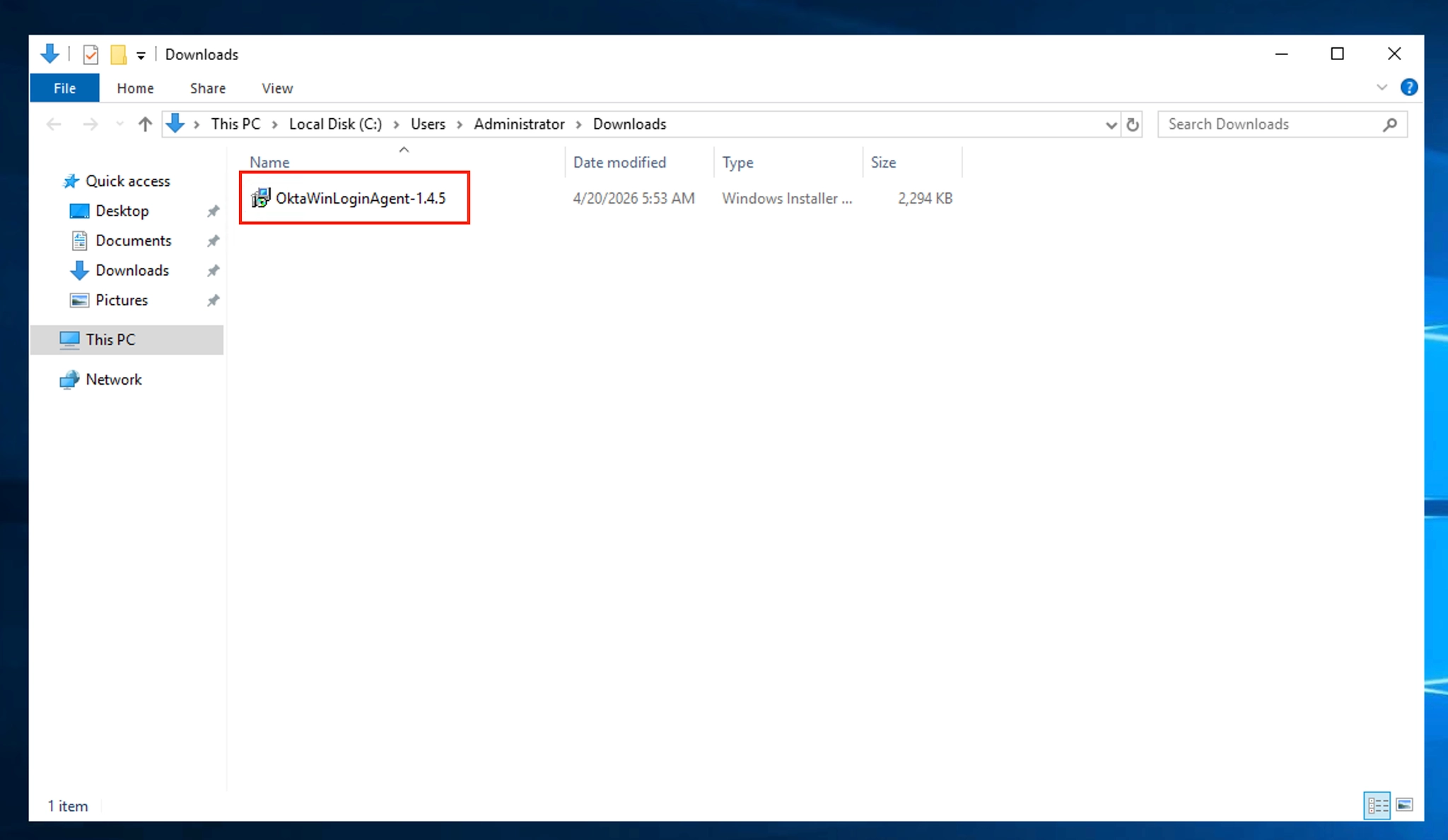Click the pin icon next to Documents
This screenshot has width=1448, height=840.
point(213,241)
